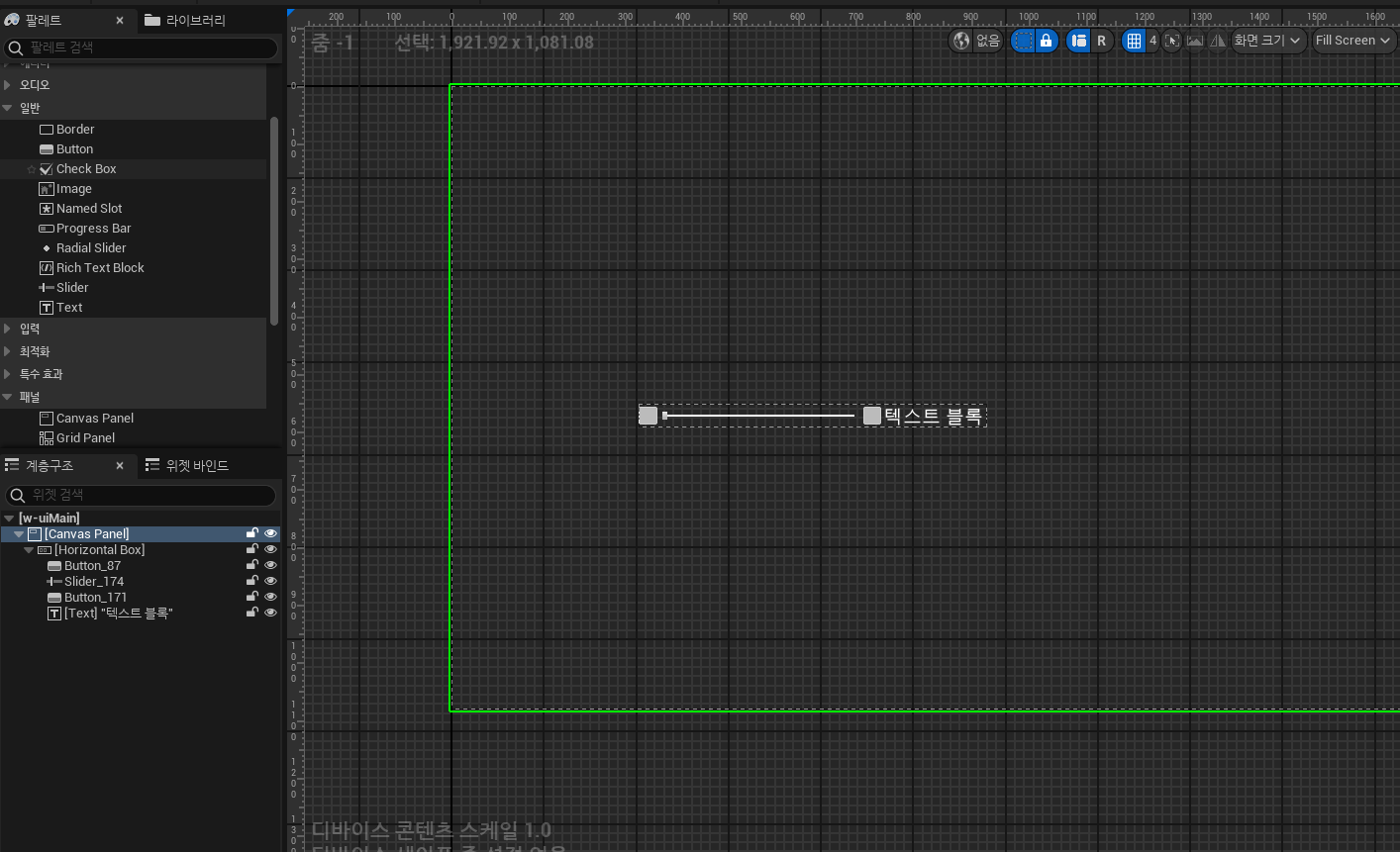Hide the [Canvas Panel] with its eye icon
This screenshot has height=852, width=1400.
270,533
